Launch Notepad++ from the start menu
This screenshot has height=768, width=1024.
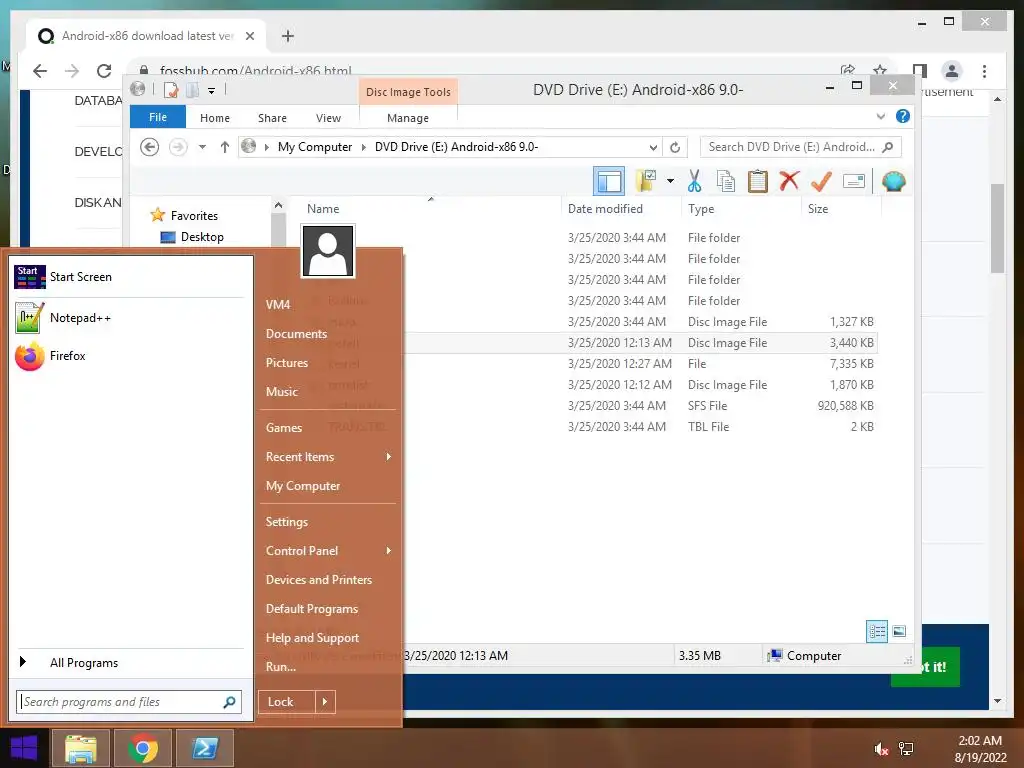[x=131, y=318]
